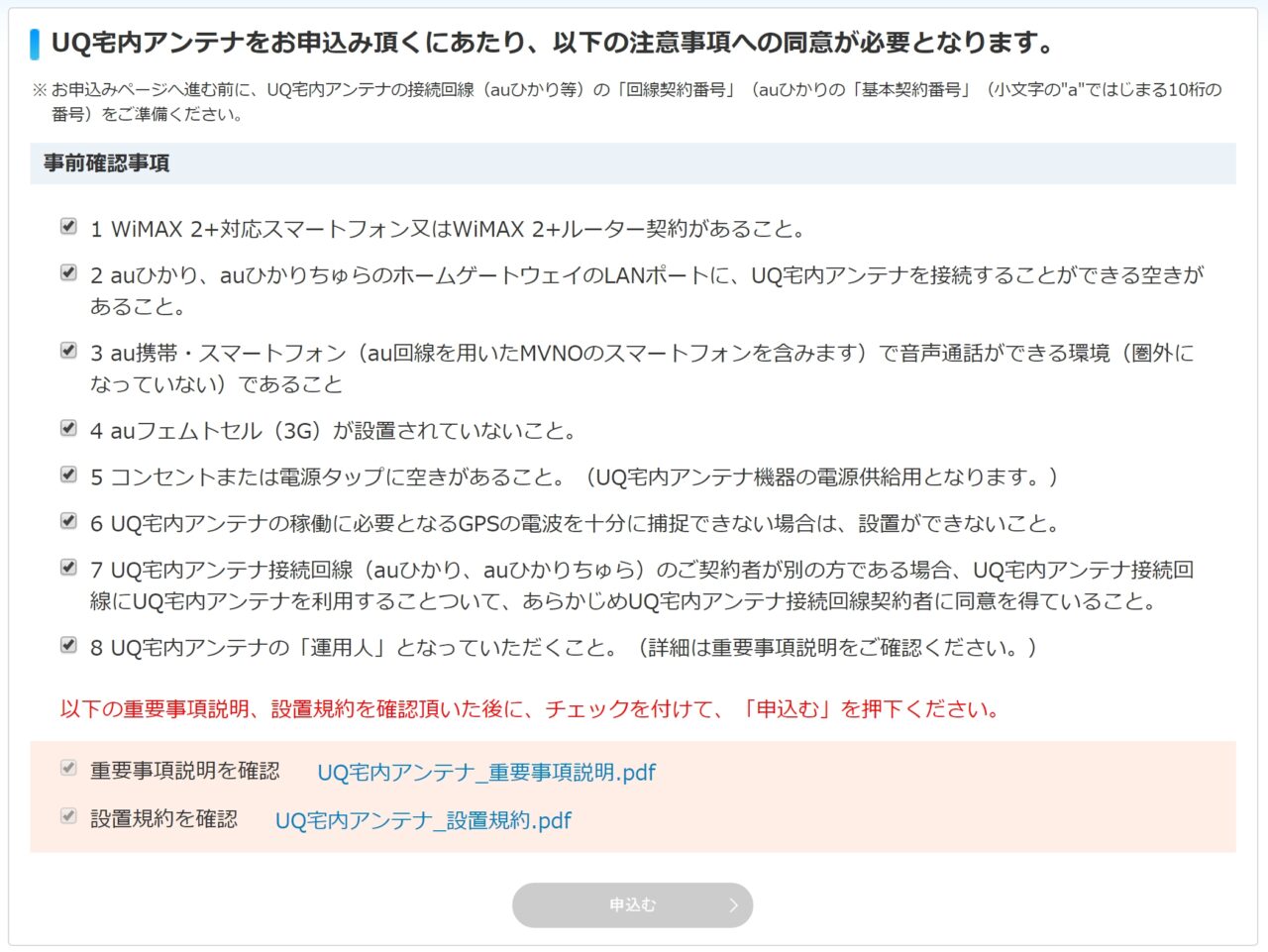The image size is (1268, 952).
Task: Click the blue bar beside the page heading
Action: point(36,44)
